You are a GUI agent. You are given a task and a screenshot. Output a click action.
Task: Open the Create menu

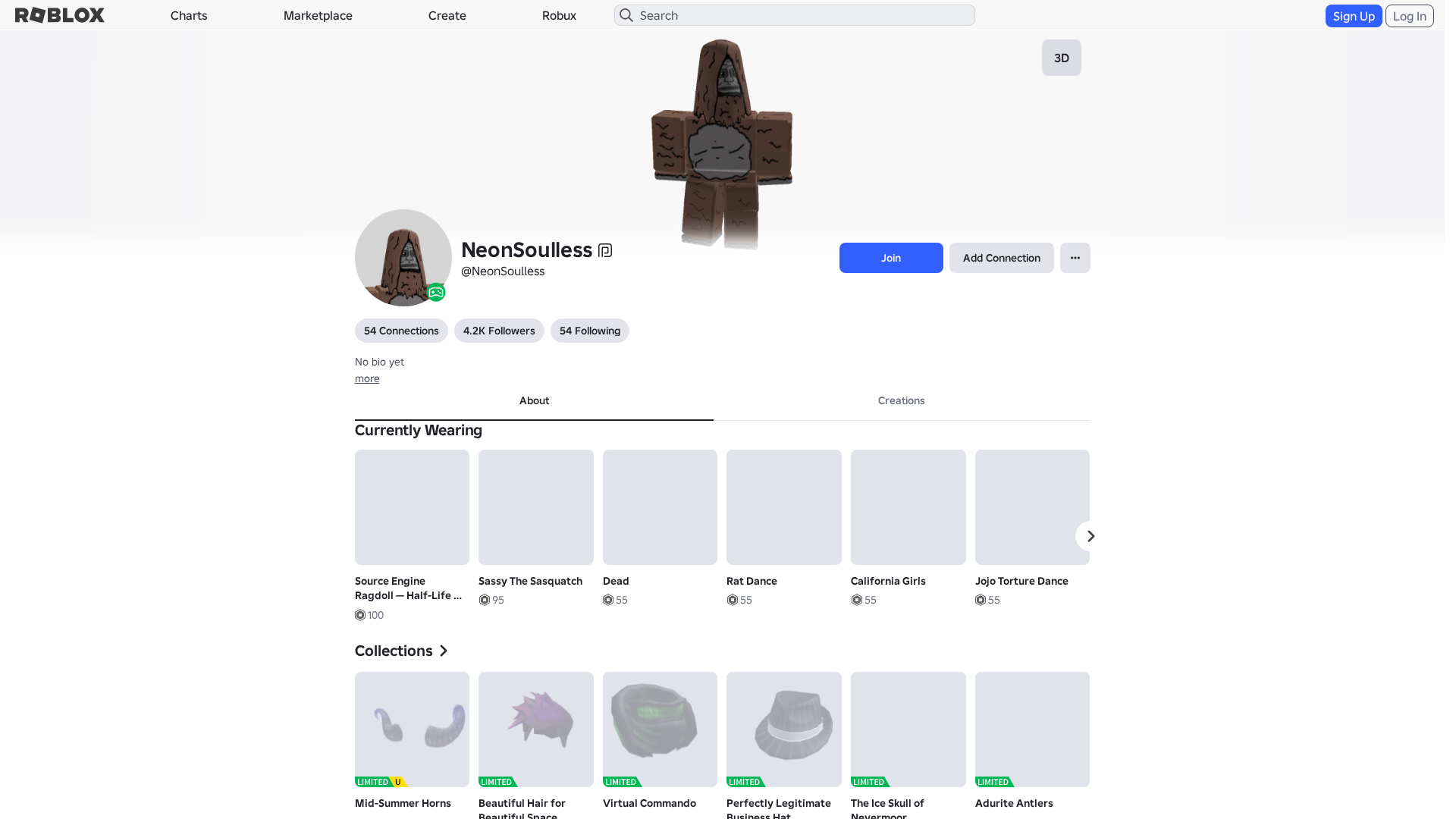pos(447,15)
